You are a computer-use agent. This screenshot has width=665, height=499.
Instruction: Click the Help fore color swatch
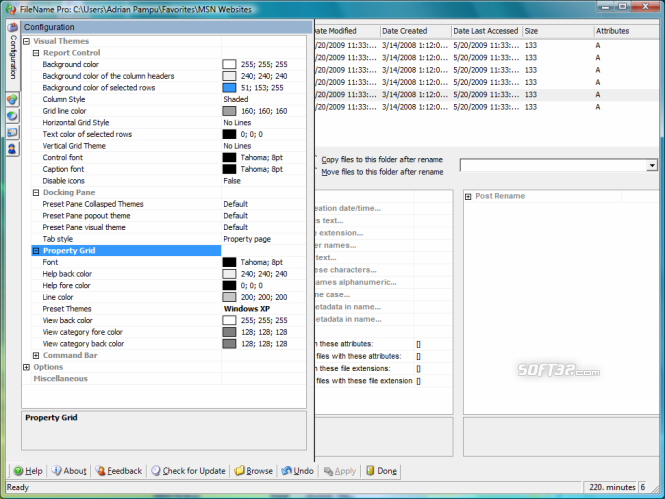[229, 286]
